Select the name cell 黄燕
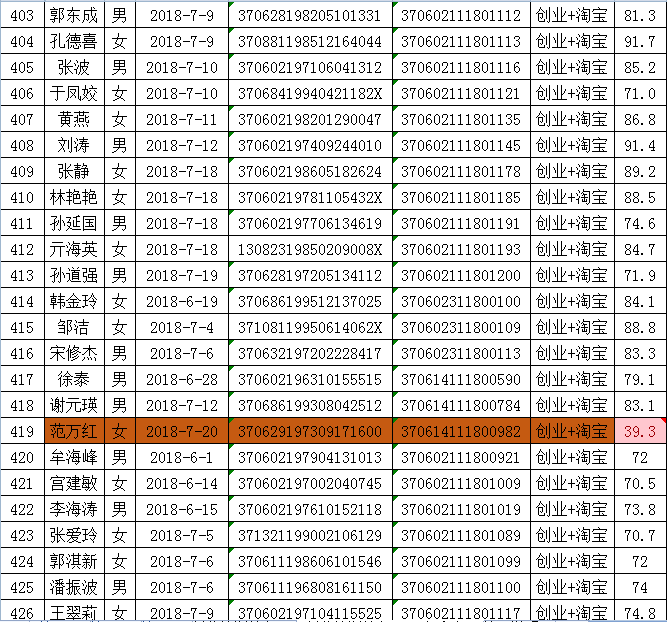Viewport: 667px width, 622px height. tap(74, 120)
